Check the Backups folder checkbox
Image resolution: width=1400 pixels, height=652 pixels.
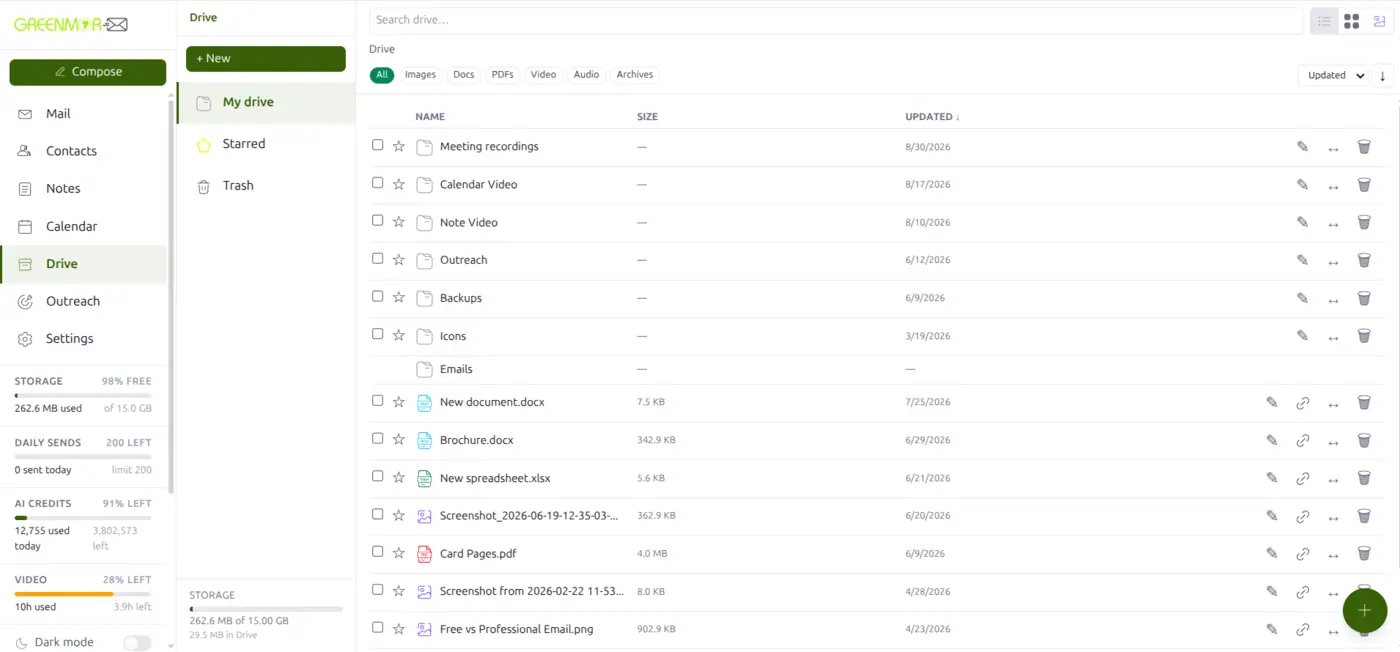pyautogui.click(x=377, y=296)
